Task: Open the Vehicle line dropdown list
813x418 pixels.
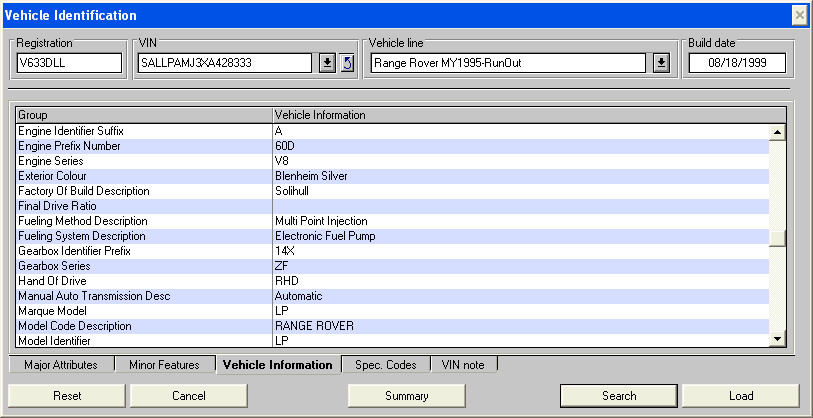Action: pyautogui.click(x=661, y=63)
